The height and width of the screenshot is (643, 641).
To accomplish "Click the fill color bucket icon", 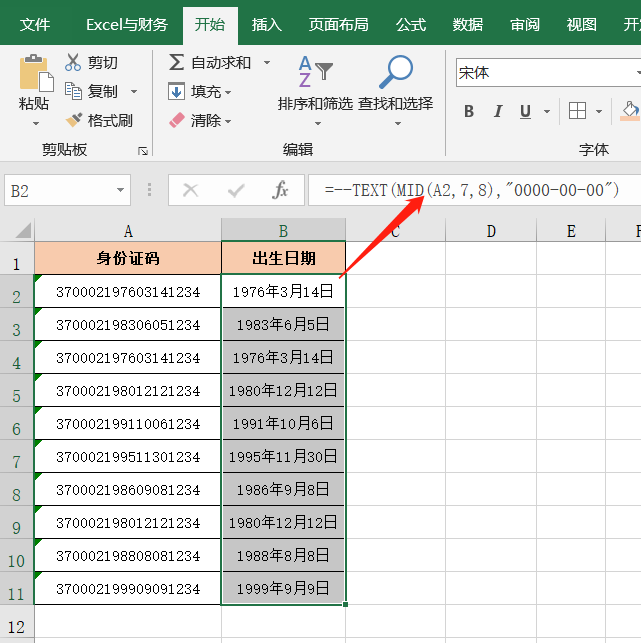I will pyautogui.click(x=630, y=111).
